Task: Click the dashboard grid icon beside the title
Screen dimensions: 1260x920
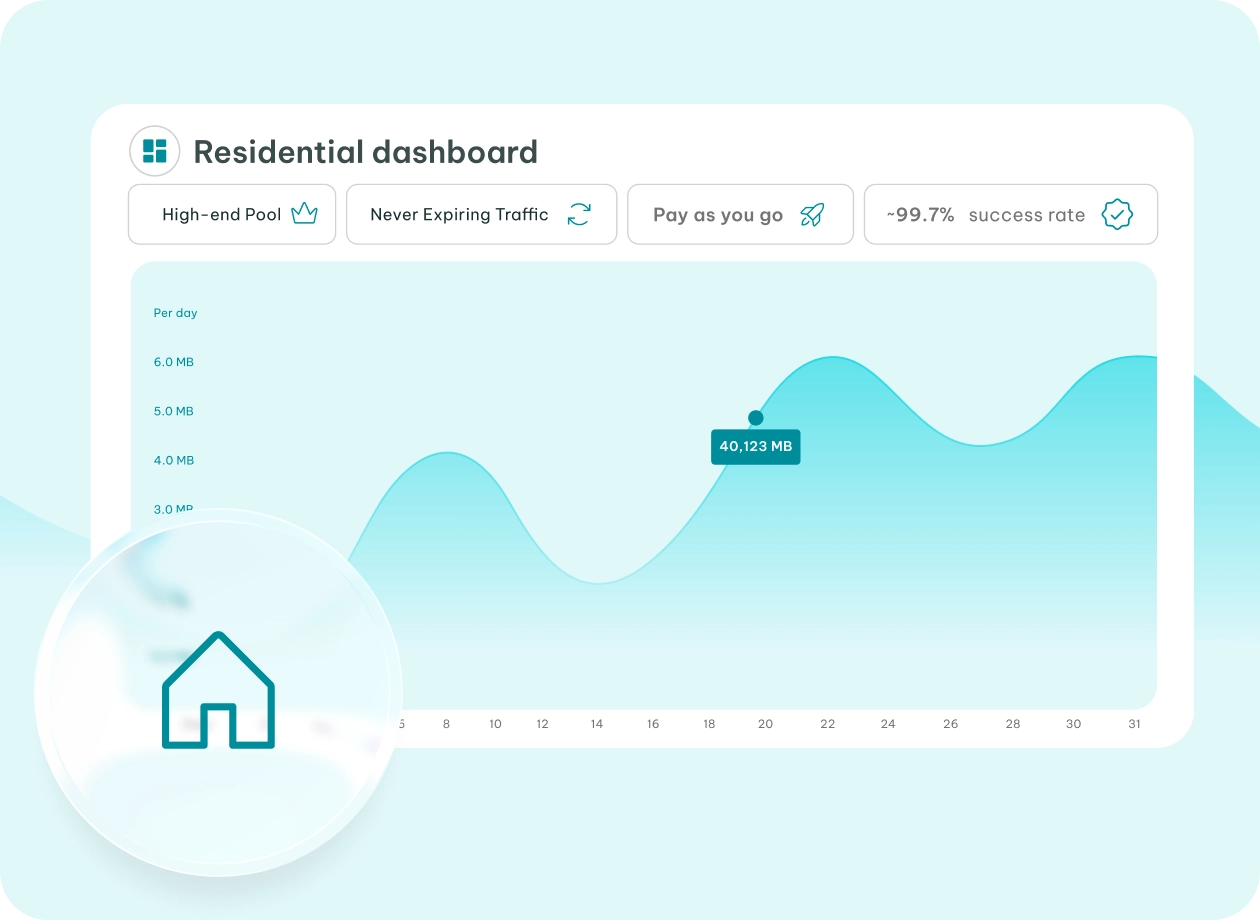Action: (154, 151)
